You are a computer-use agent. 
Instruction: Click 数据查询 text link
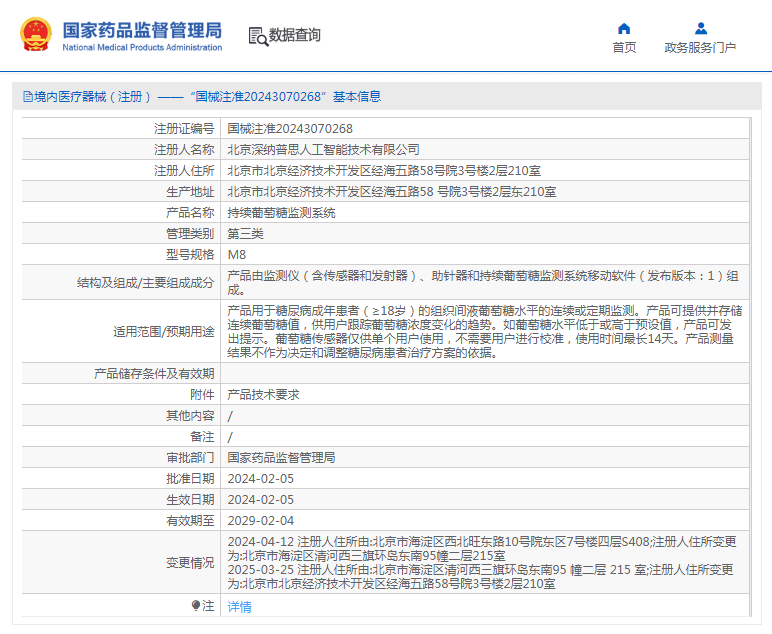tap(294, 35)
